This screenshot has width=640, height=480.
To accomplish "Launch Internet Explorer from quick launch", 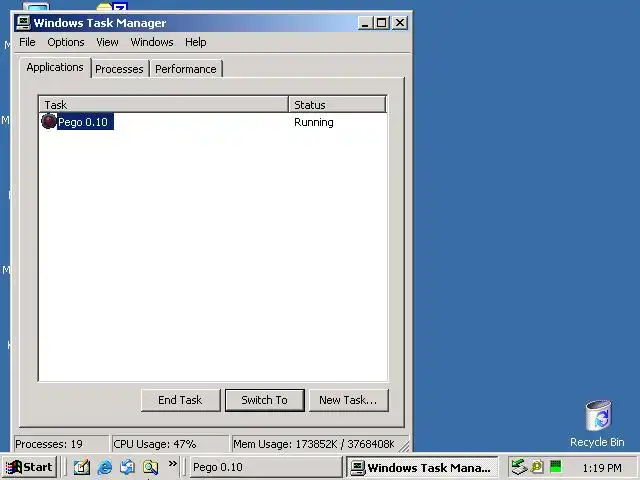I will point(104,467).
